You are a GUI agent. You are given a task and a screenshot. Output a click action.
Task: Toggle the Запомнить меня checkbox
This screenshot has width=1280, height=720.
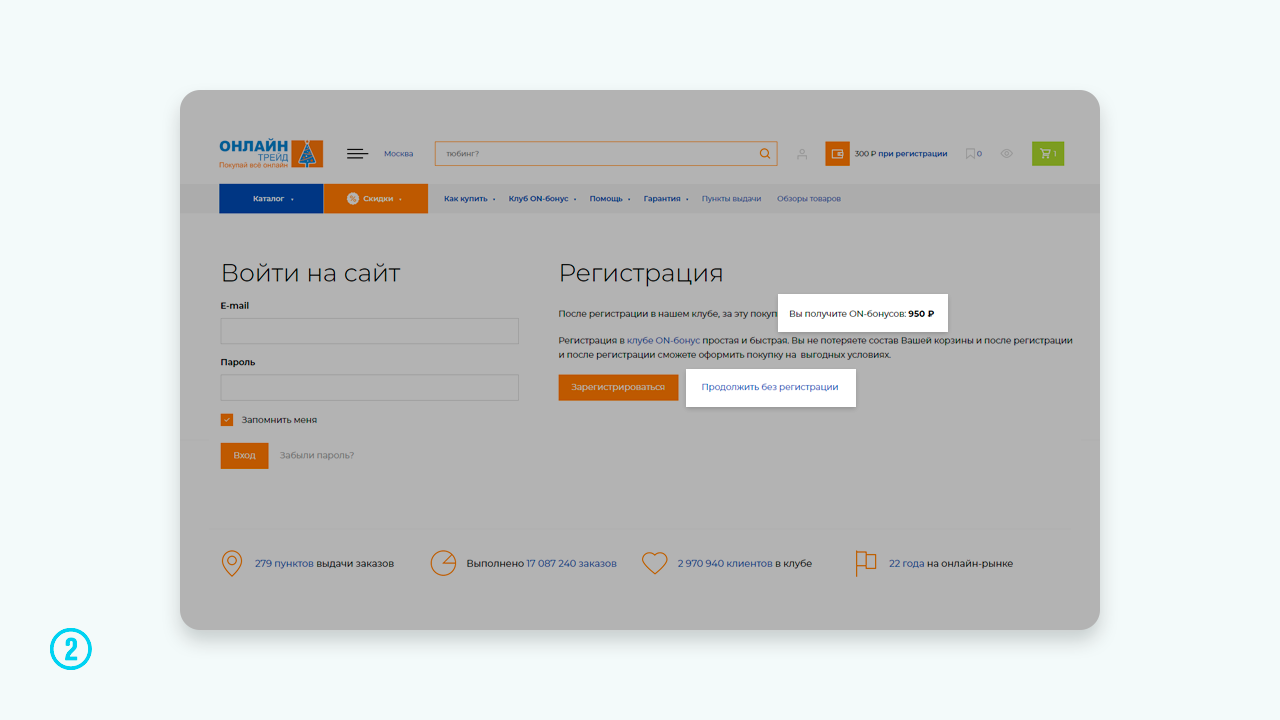pos(227,420)
